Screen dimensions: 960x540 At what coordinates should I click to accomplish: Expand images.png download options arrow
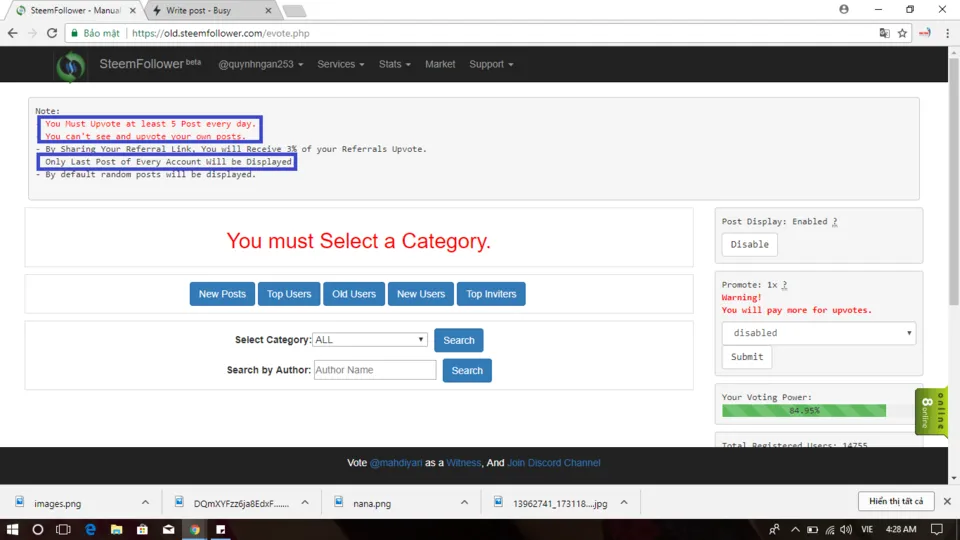click(145, 503)
